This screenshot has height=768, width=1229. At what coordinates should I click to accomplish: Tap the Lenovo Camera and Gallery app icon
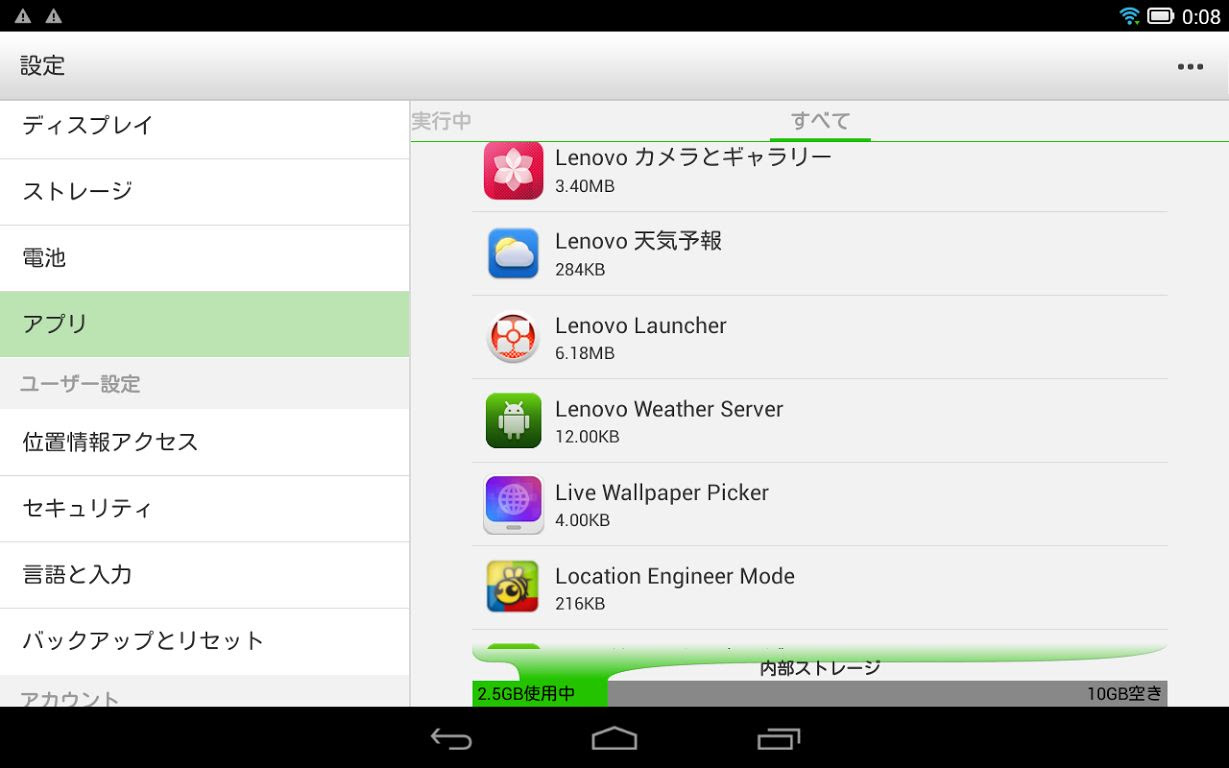point(513,170)
